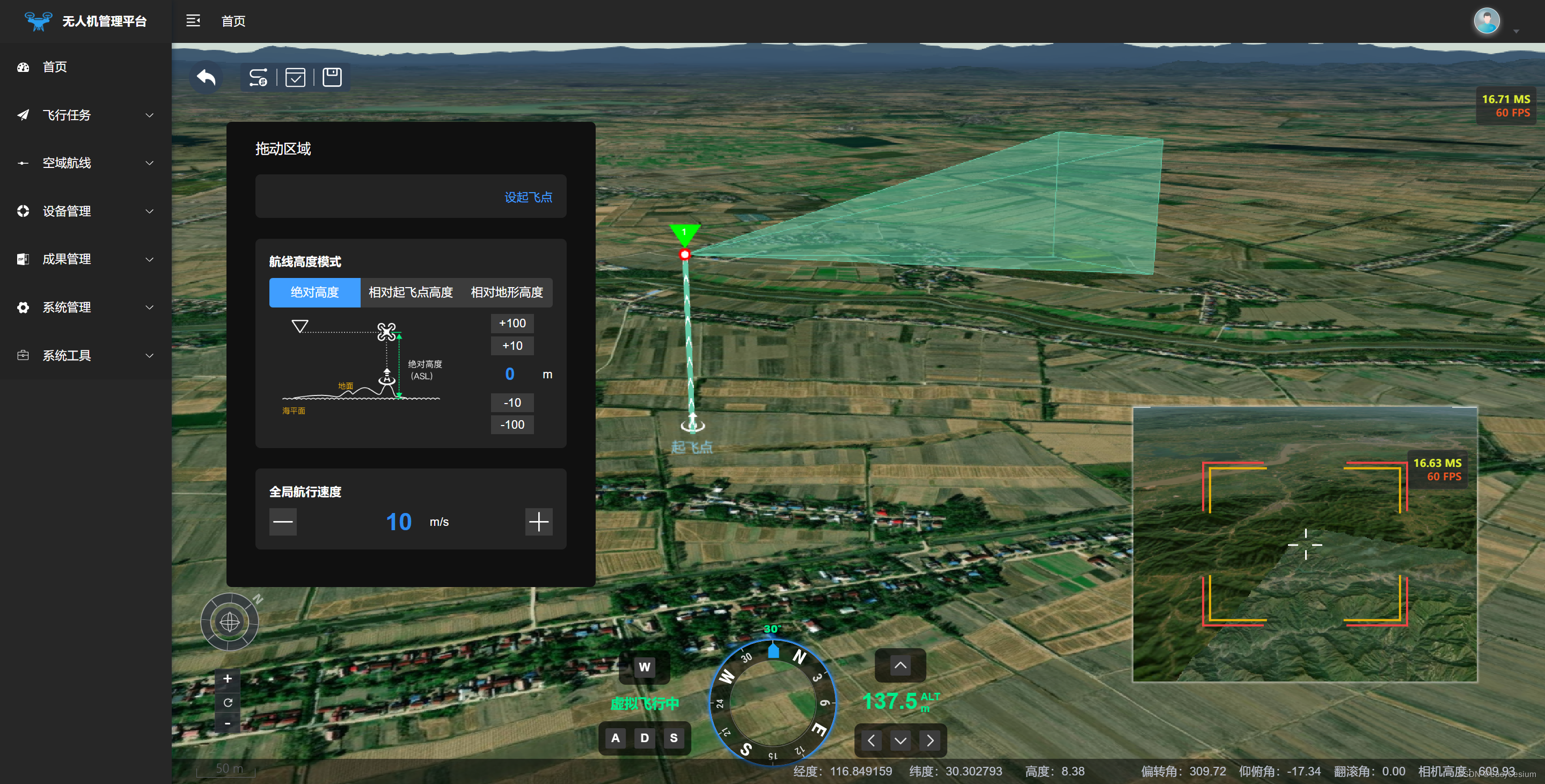Click the route settings toolbar icon

(258, 77)
